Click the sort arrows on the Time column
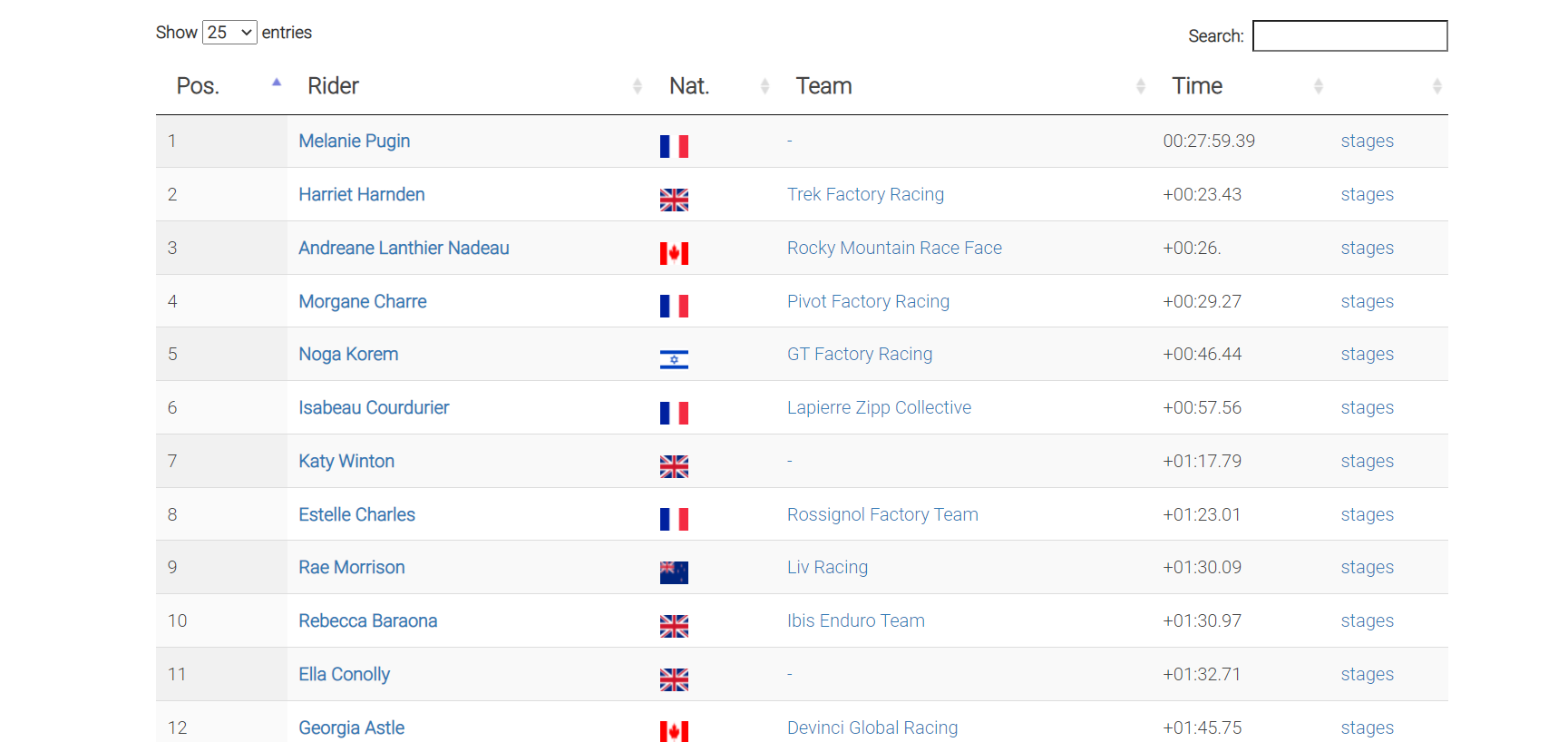Screen dimensions: 1568x742 point(1318,86)
